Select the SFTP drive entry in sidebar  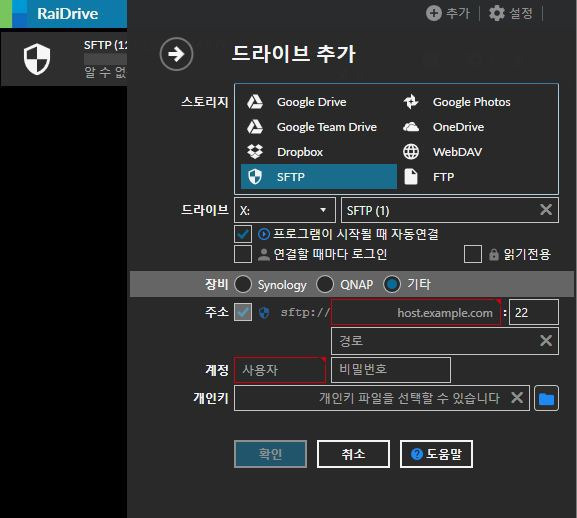[64, 59]
